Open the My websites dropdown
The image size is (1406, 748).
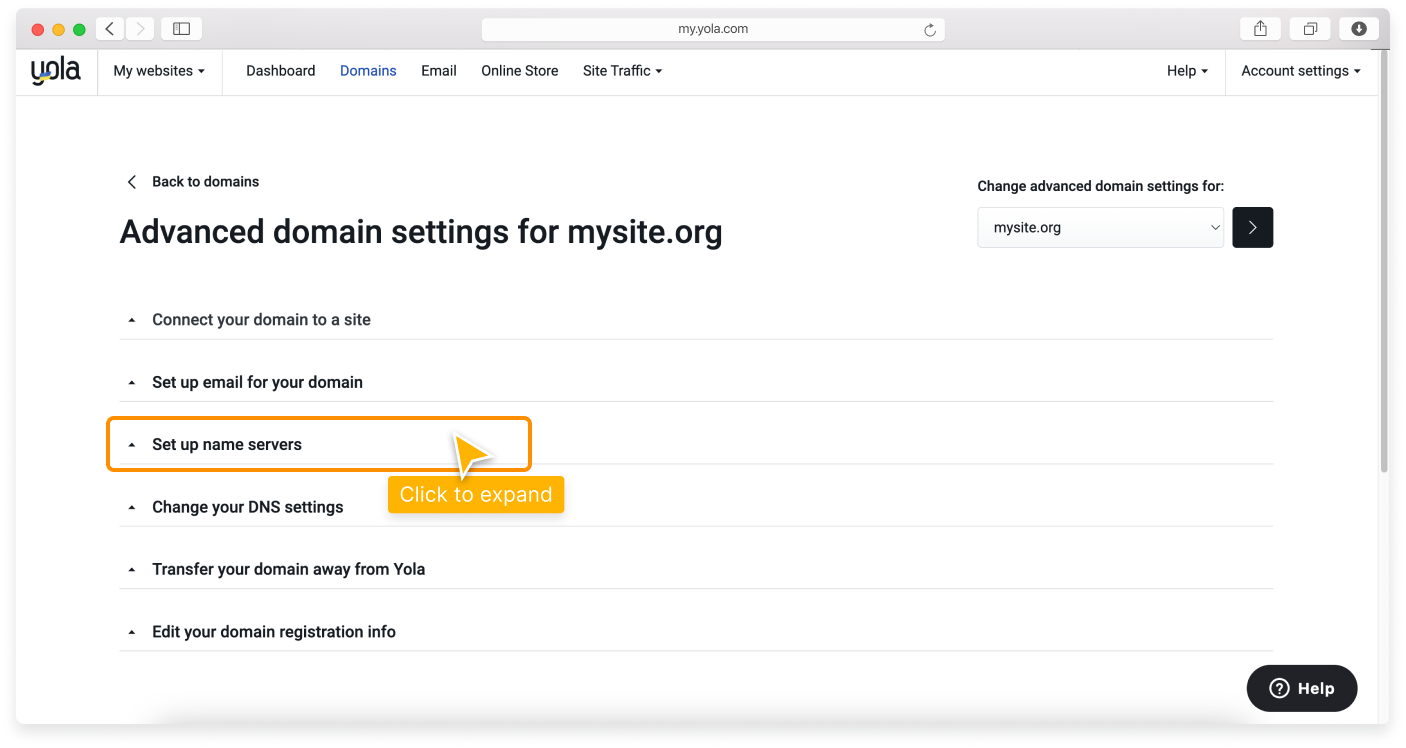pyautogui.click(x=159, y=71)
